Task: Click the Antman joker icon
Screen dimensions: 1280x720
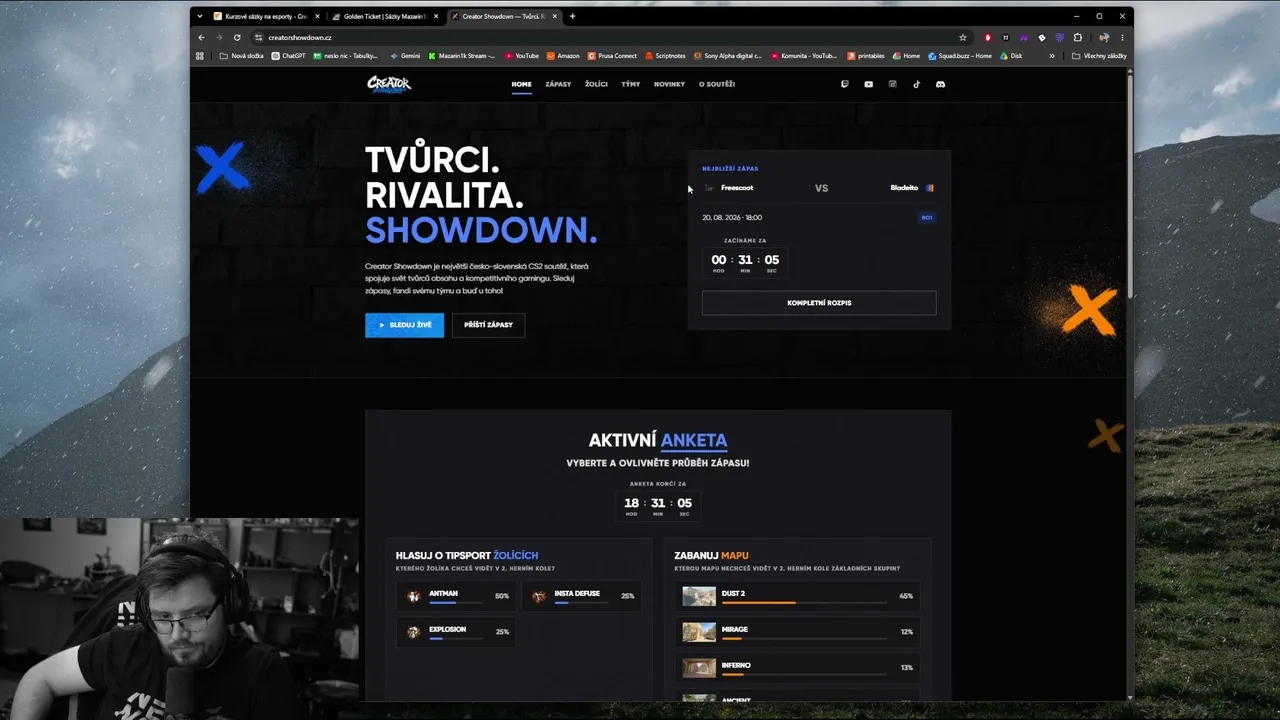Action: tap(414, 596)
